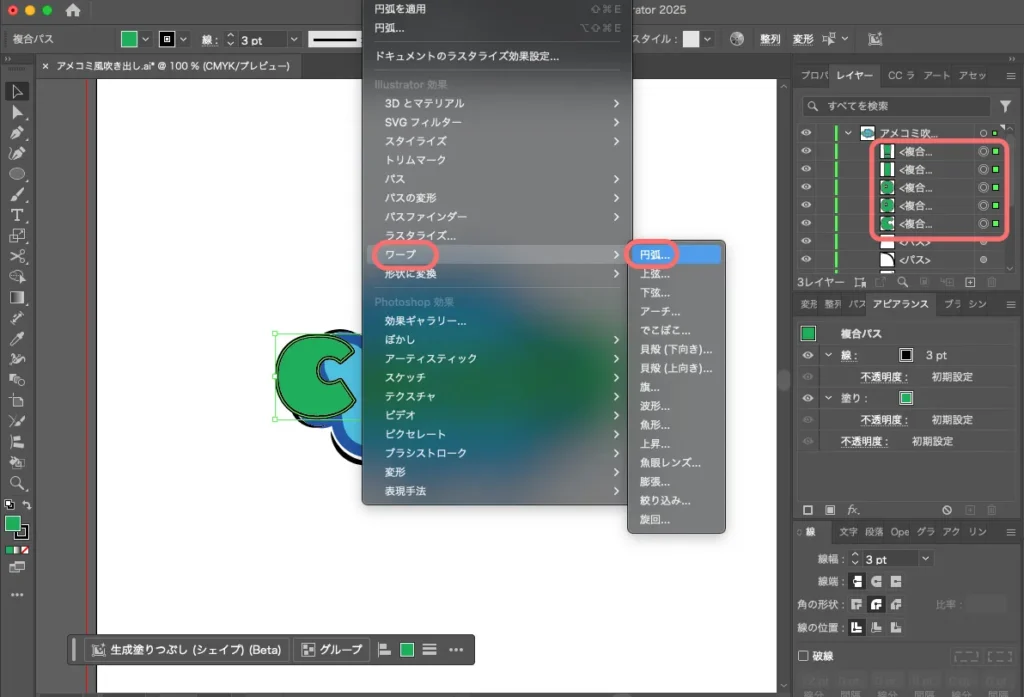Enable the 破線 checkbox in the Stroke panel
This screenshot has height=697, width=1024.
803,655
